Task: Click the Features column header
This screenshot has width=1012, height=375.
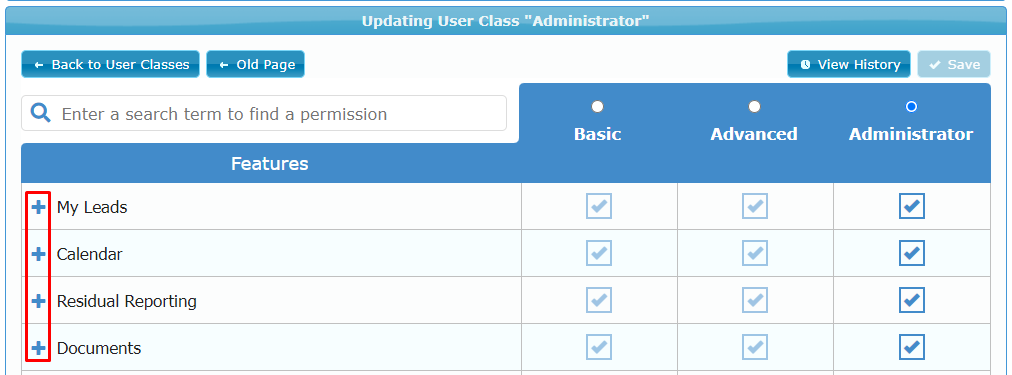Action: coord(270,163)
